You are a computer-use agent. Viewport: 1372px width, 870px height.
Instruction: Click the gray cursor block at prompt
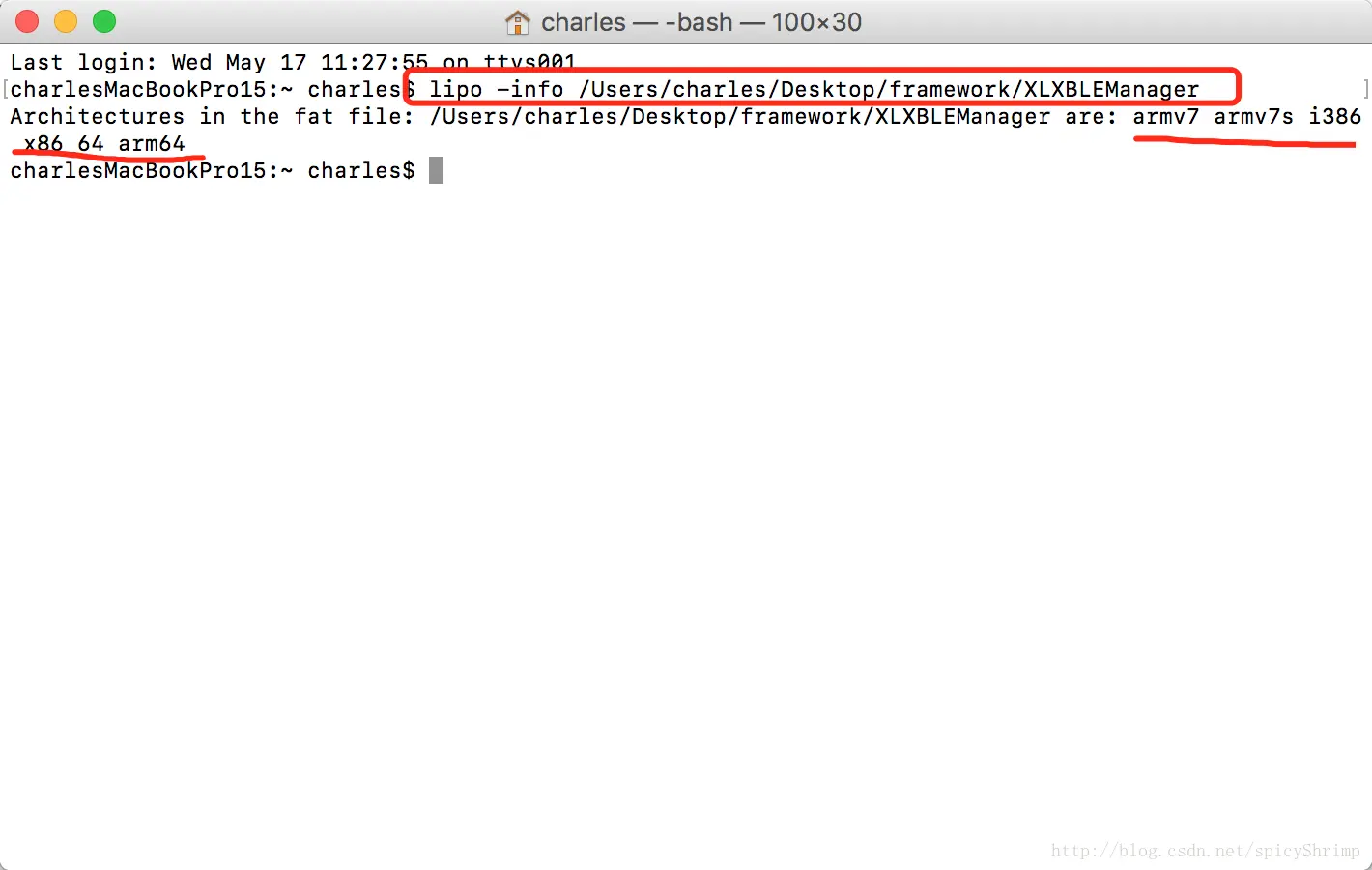point(436,170)
